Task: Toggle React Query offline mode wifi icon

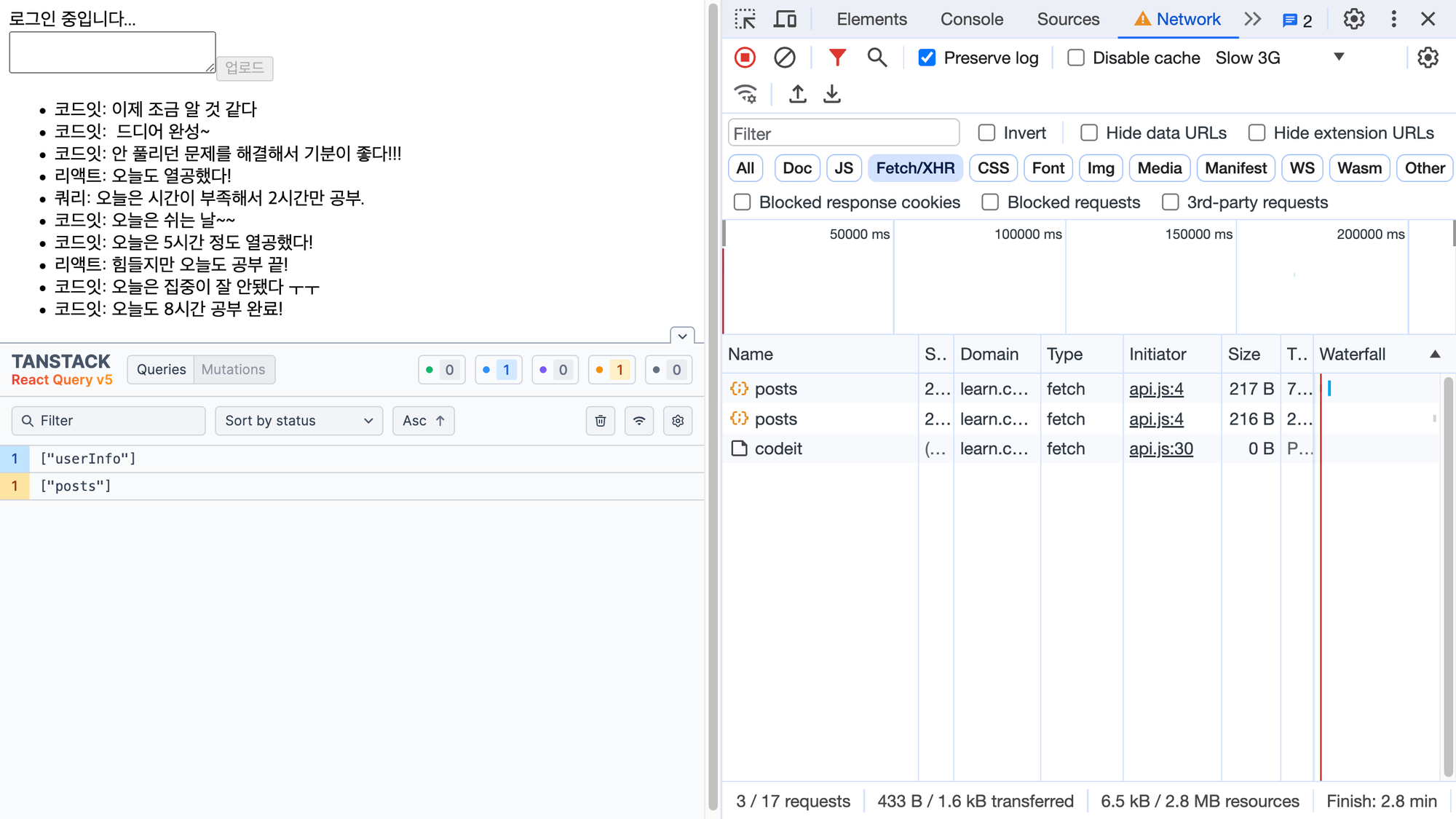Action: coord(639,421)
